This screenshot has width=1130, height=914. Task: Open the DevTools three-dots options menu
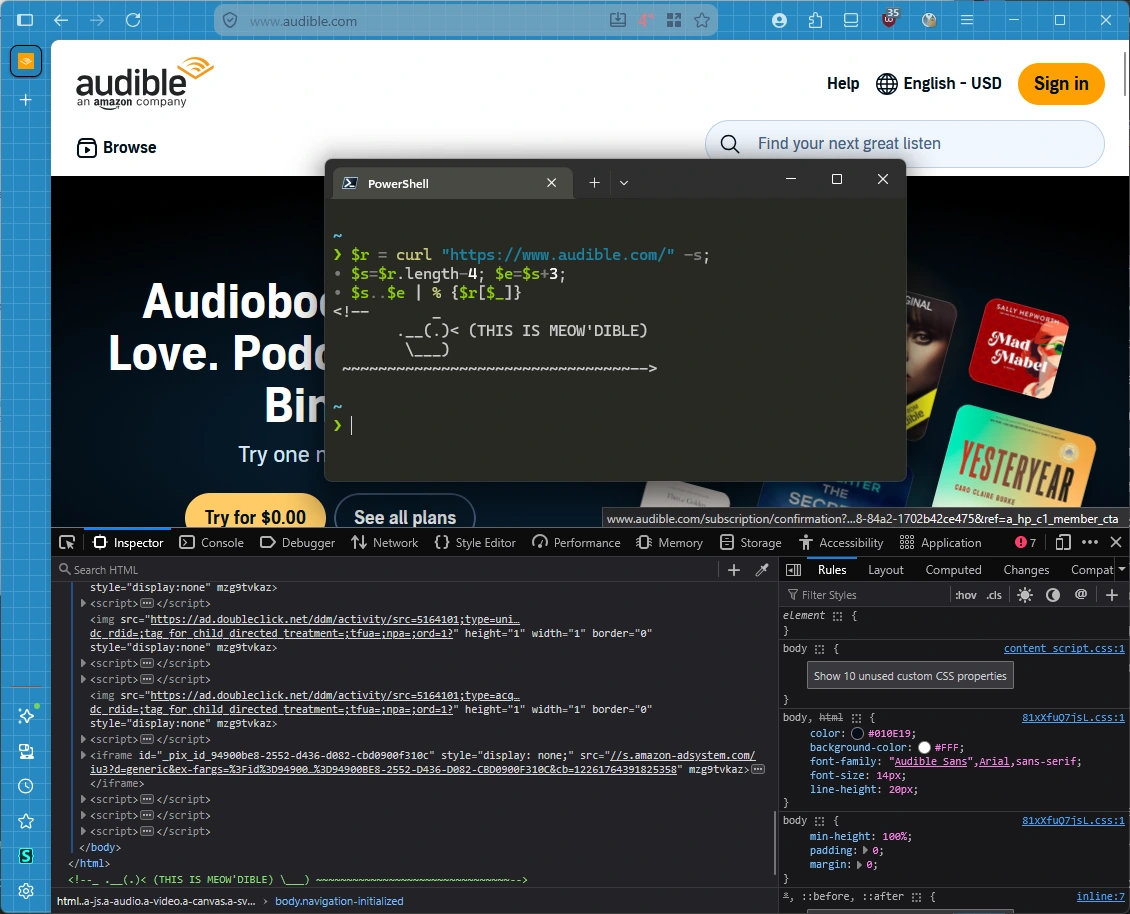tap(1090, 542)
